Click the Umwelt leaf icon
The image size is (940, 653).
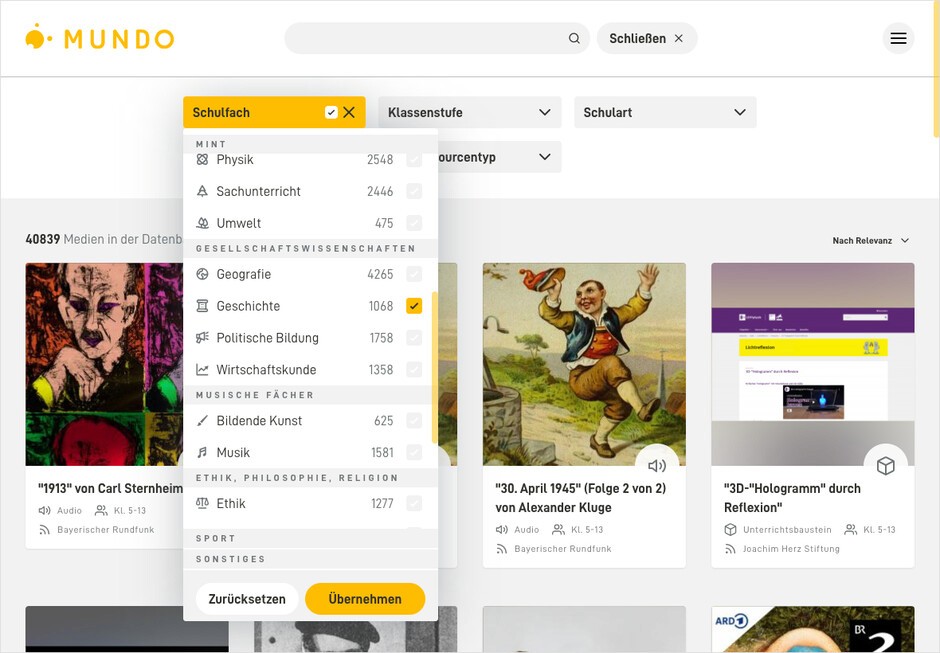[x=203, y=223]
